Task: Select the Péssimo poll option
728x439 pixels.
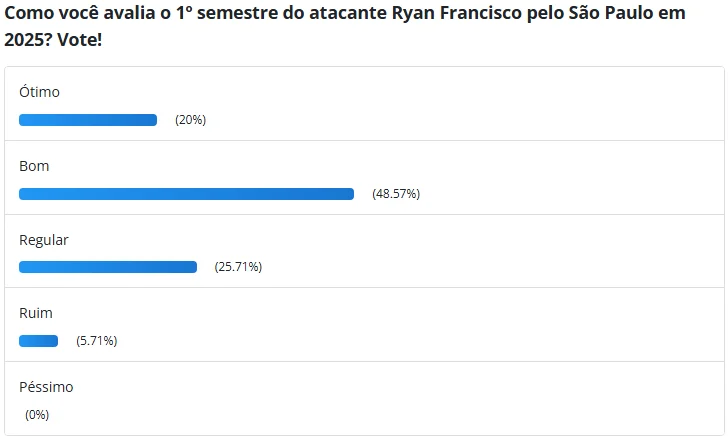Action: (x=46, y=387)
